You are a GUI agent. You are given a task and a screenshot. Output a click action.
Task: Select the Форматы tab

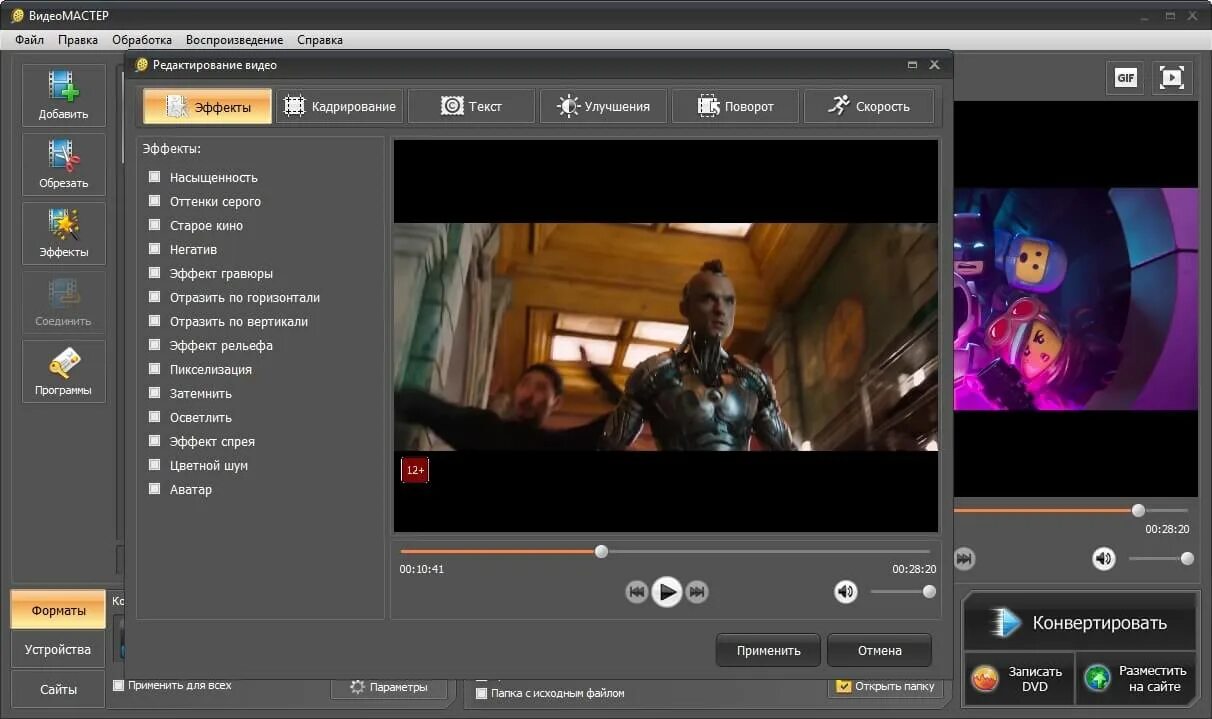[58, 610]
